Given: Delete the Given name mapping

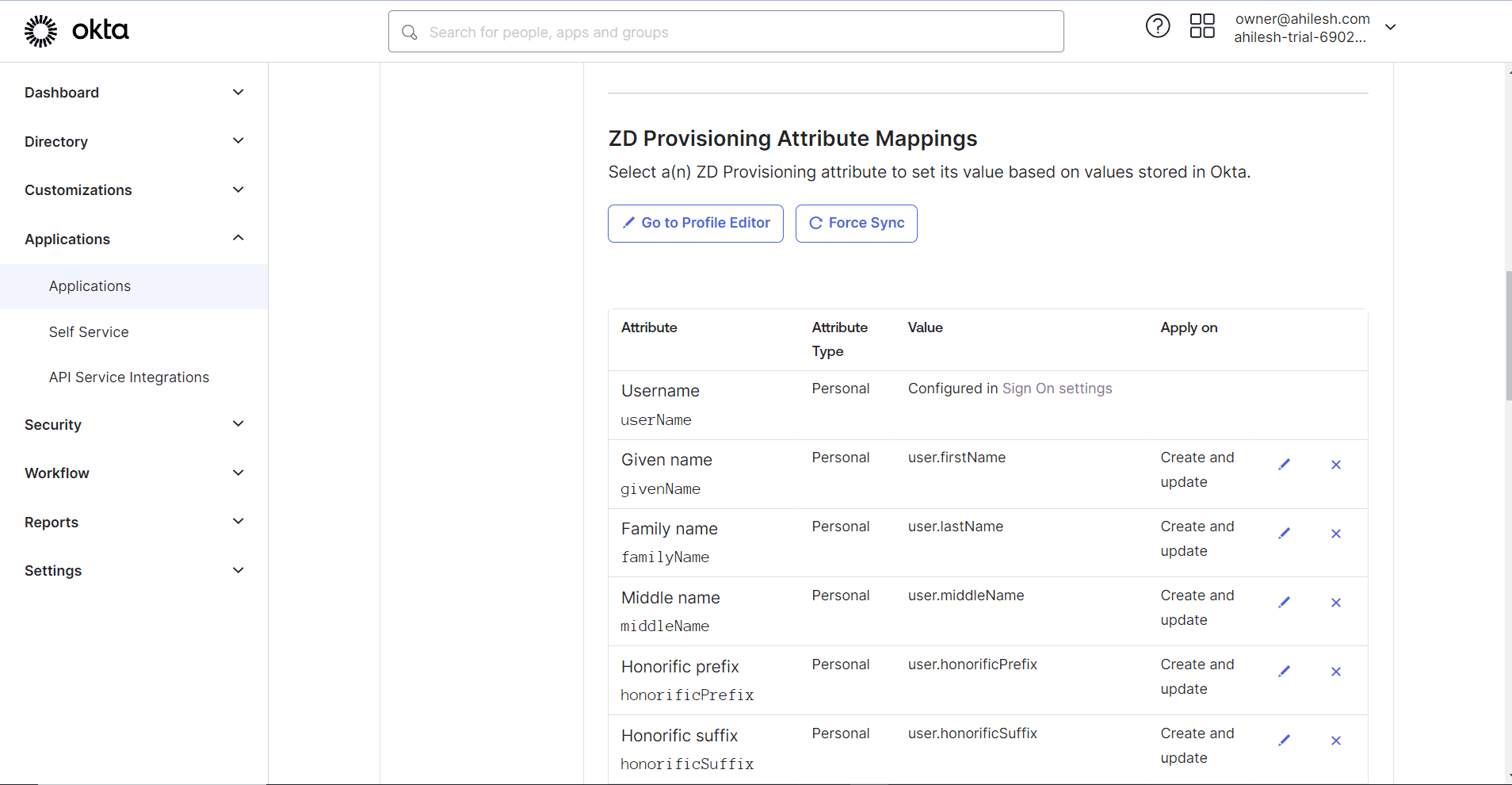Looking at the screenshot, I should point(1335,465).
